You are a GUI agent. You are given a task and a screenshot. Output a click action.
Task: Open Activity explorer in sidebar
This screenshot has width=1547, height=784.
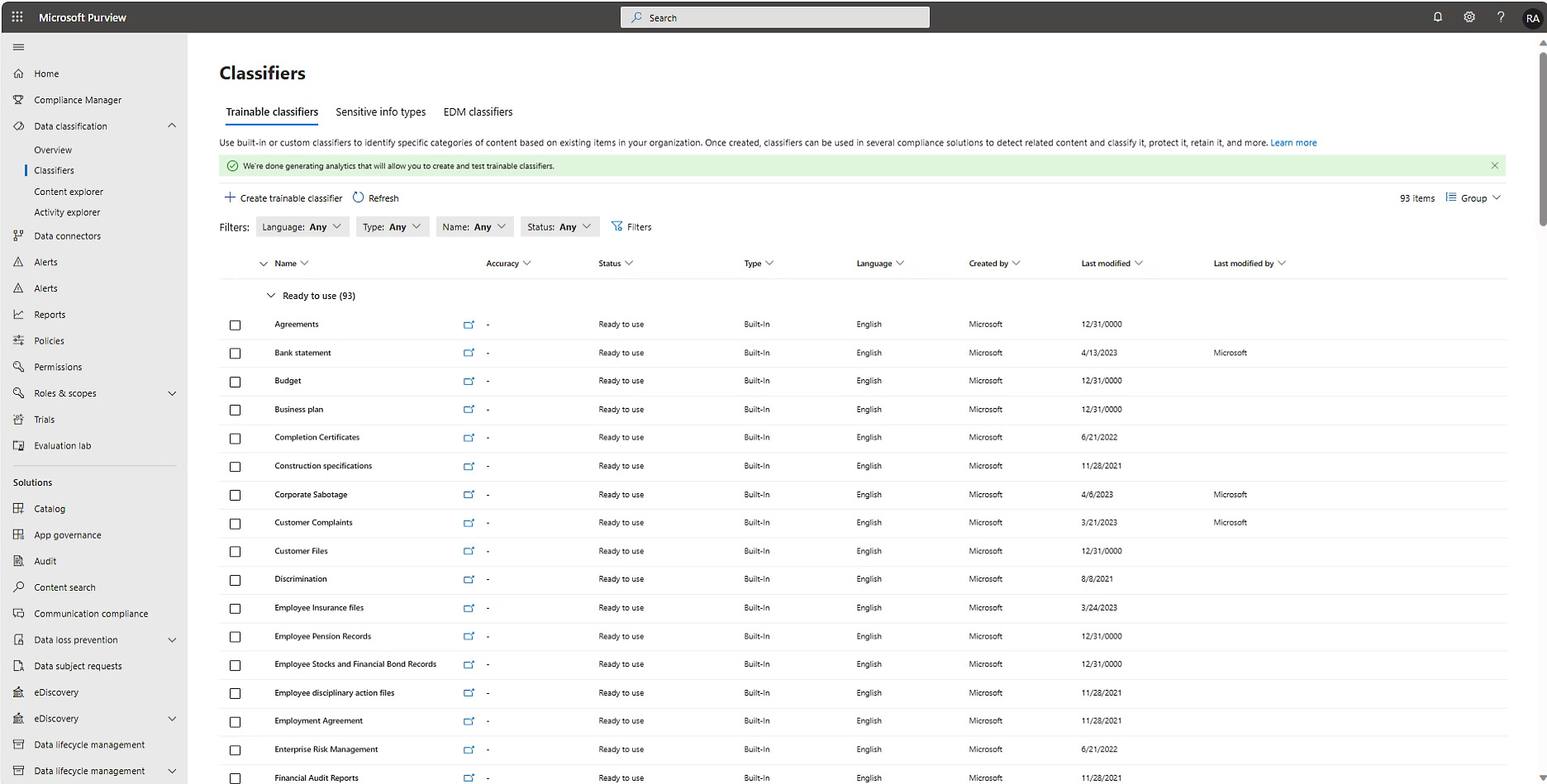(67, 211)
